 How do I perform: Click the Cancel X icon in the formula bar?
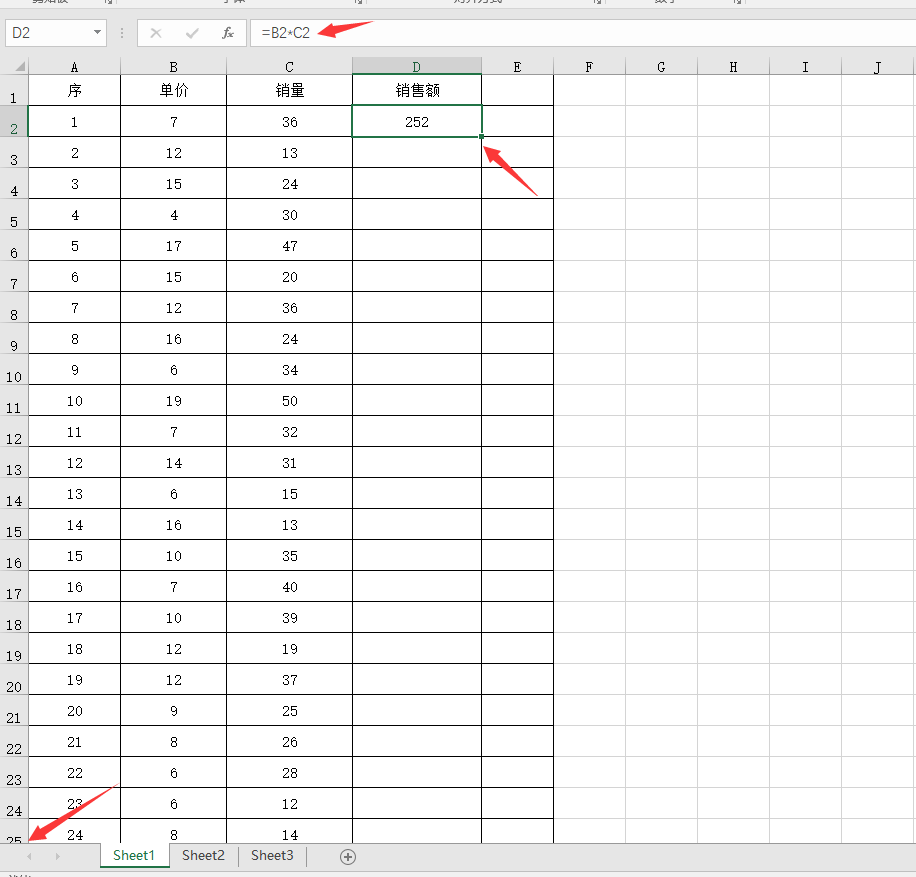coord(156,33)
